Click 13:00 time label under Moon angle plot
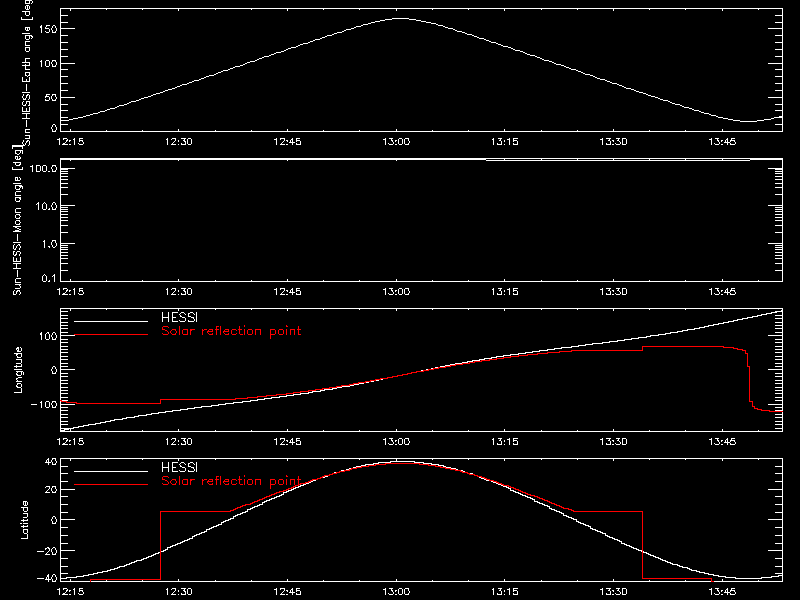Image resolution: width=800 pixels, height=600 pixels. (x=396, y=292)
